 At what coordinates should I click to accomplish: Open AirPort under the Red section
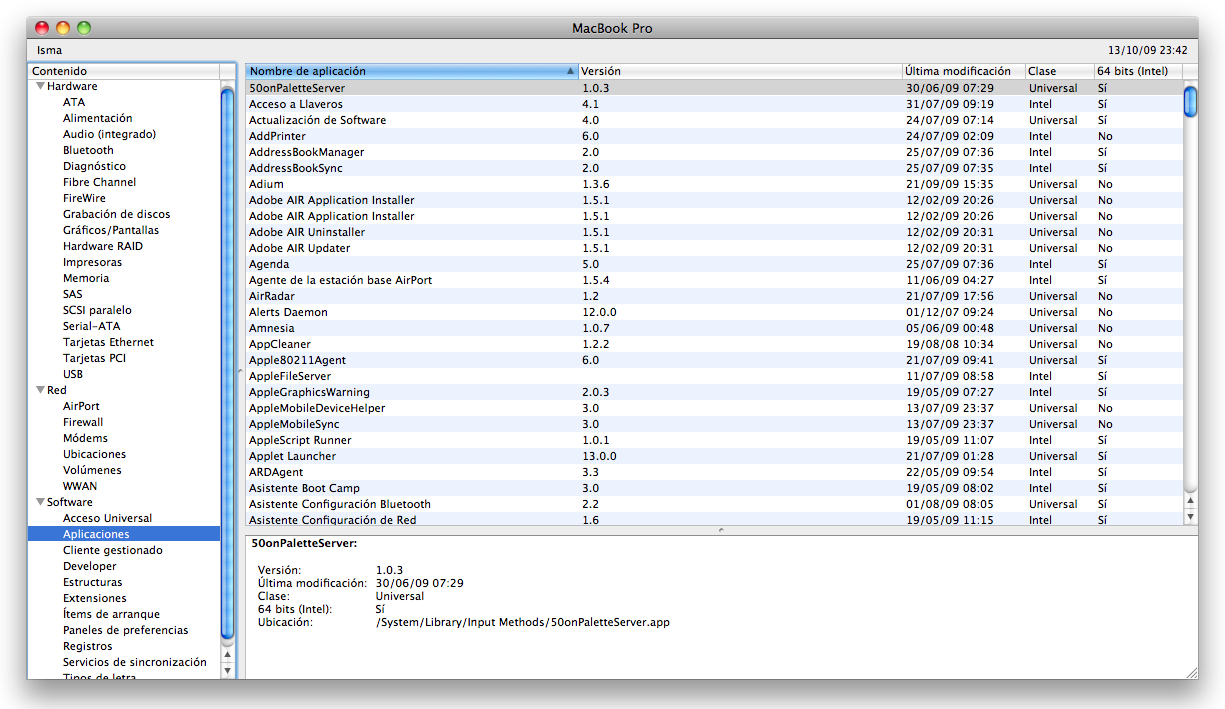click(x=81, y=407)
